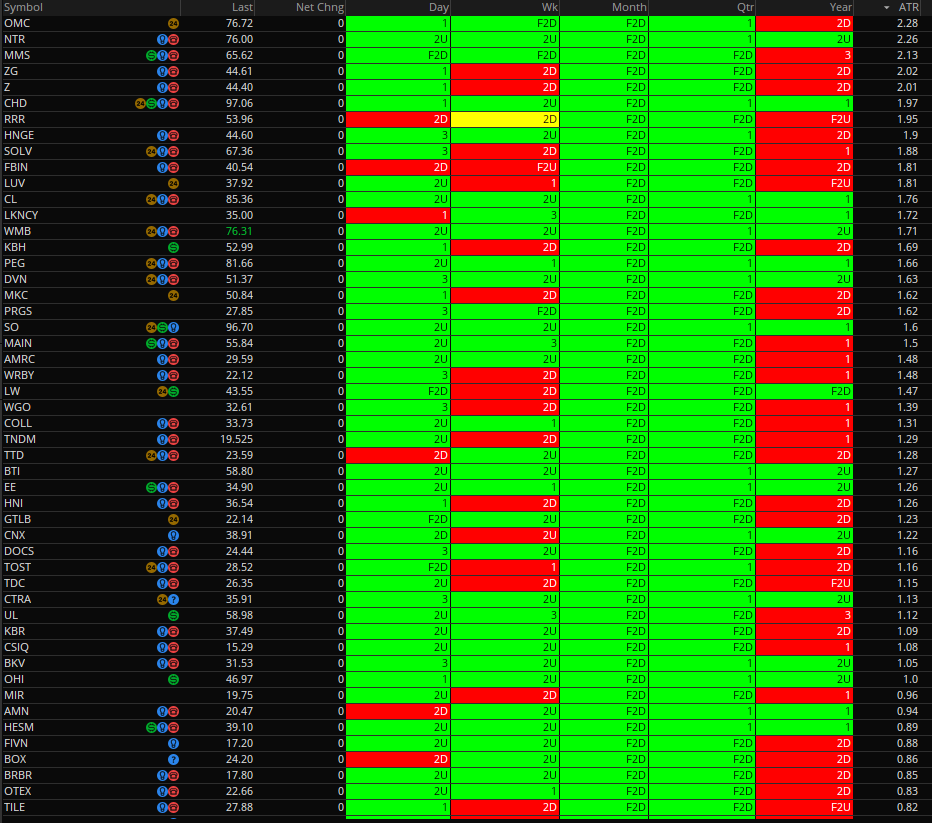Click the 24-hour icon in the PEG row
Viewport: 932px width, 823px height.
coord(151,264)
